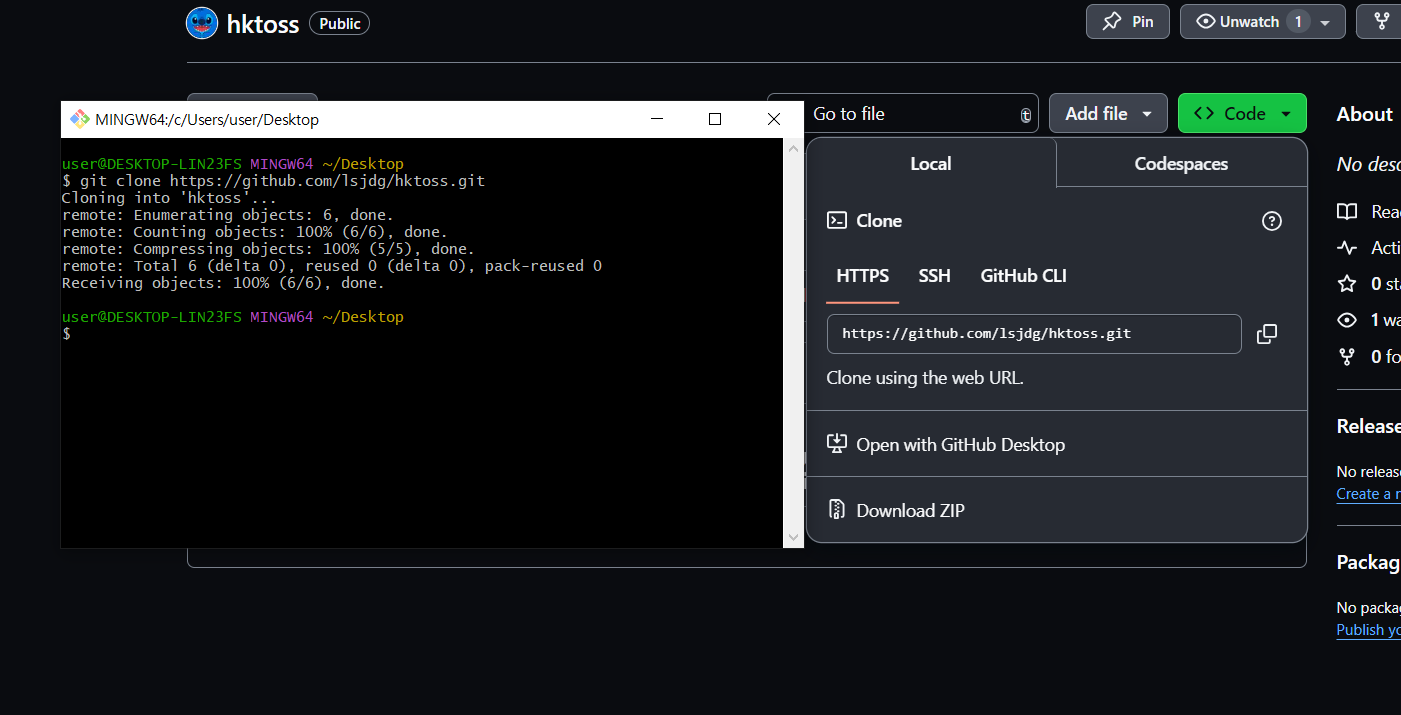The height and width of the screenshot is (715, 1401).
Task: Click the forks icon in the sidebar
Action: click(1347, 356)
